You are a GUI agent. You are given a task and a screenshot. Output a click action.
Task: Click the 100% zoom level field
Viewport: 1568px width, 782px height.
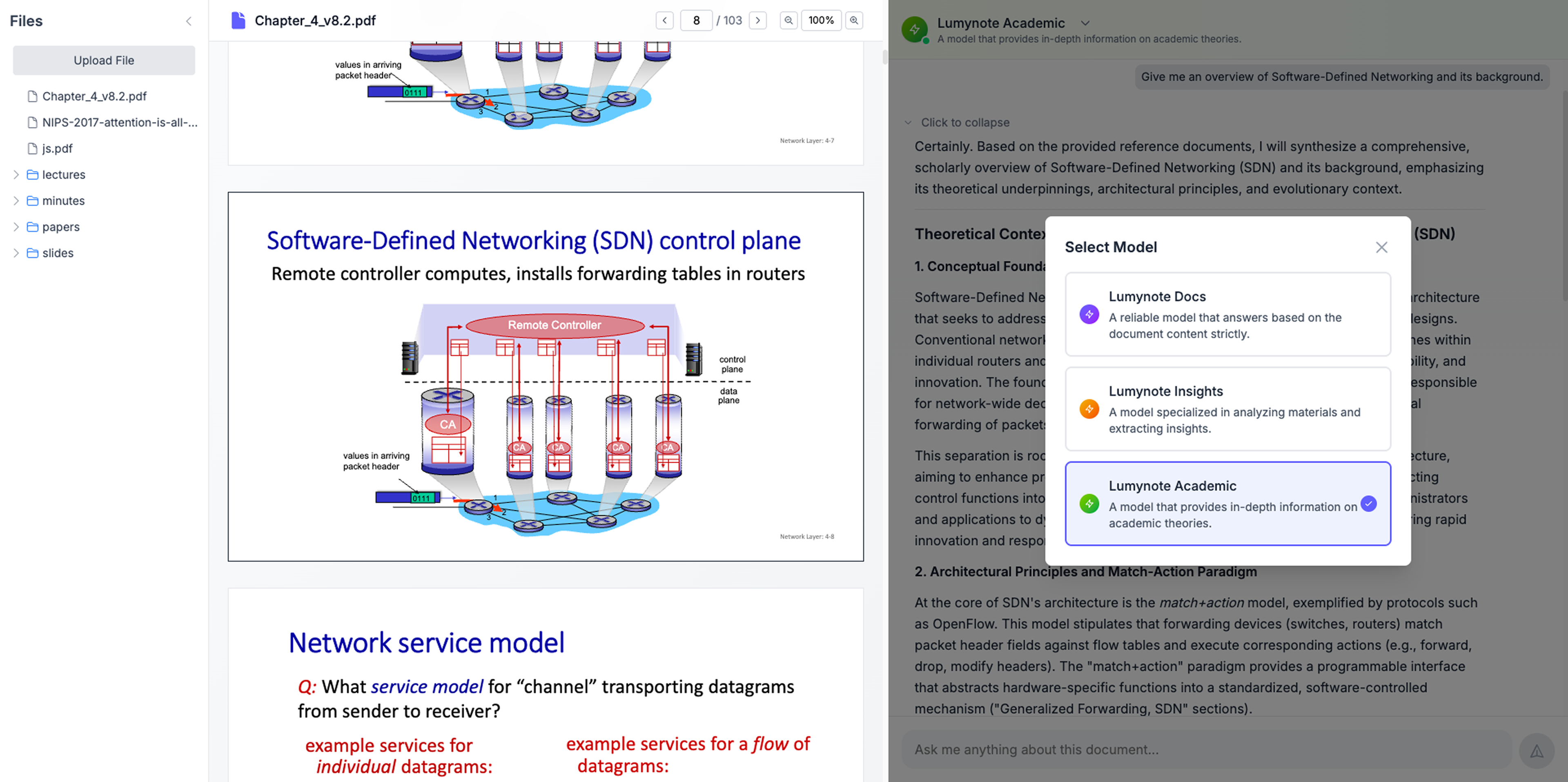[821, 20]
